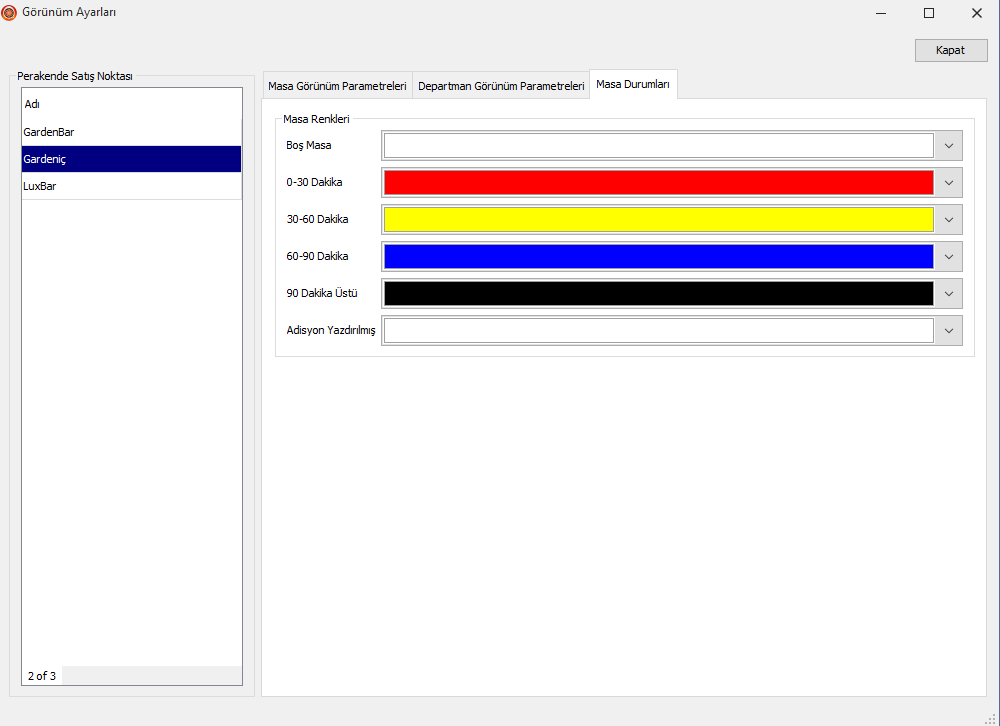The height and width of the screenshot is (726, 1000).
Task: Select the Masa Durumları tab
Action: (633, 85)
